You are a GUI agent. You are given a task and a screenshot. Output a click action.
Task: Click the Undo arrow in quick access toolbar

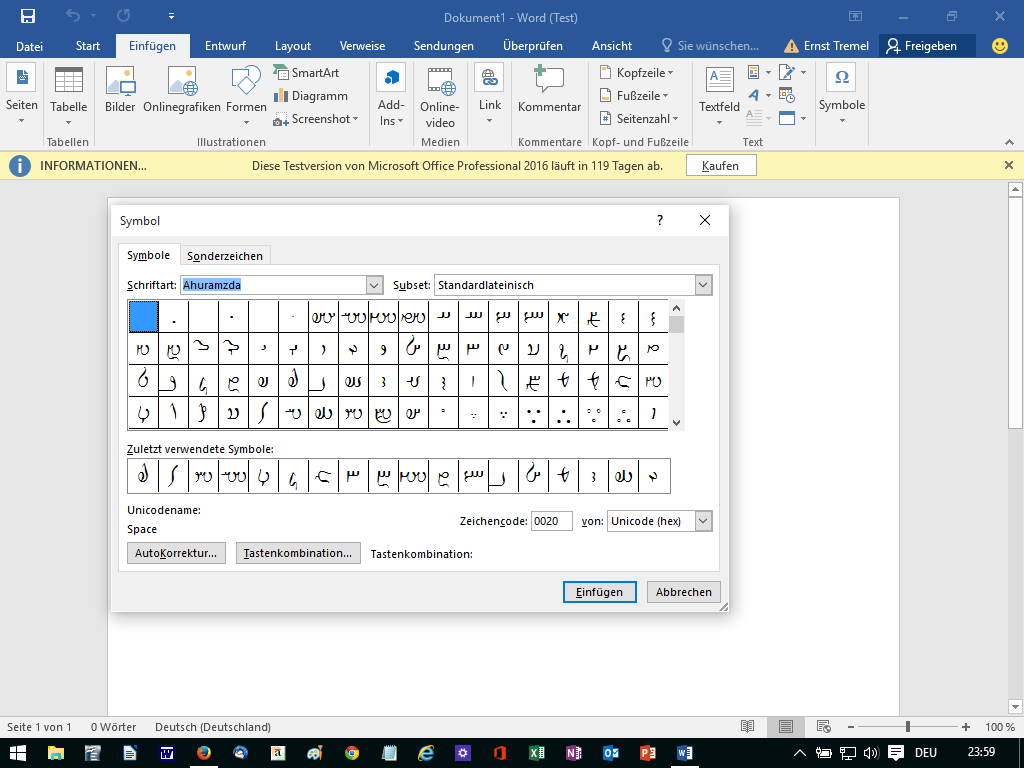click(73, 16)
